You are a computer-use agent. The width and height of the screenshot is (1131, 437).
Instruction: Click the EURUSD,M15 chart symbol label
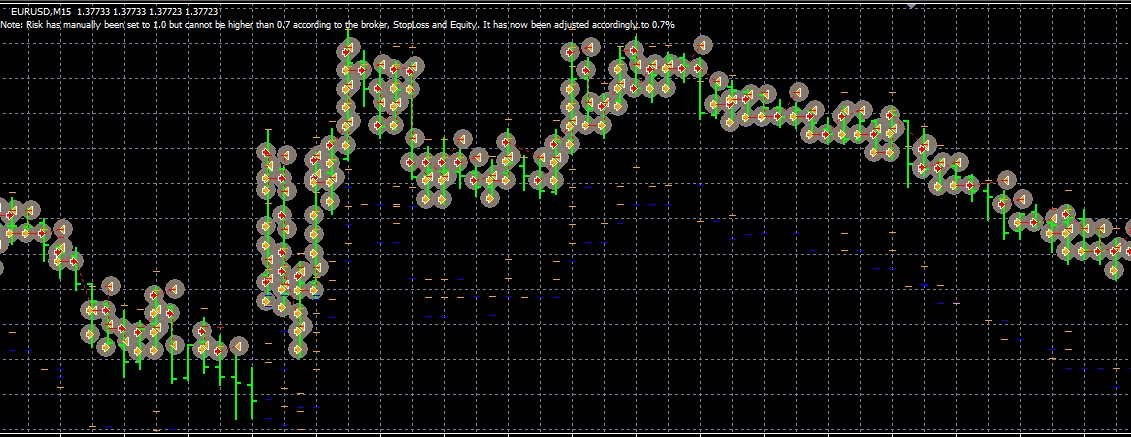pyautogui.click(x=41, y=12)
